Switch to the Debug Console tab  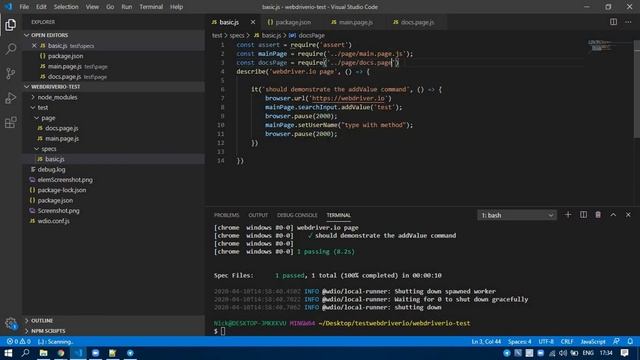click(x=297, y=215)
